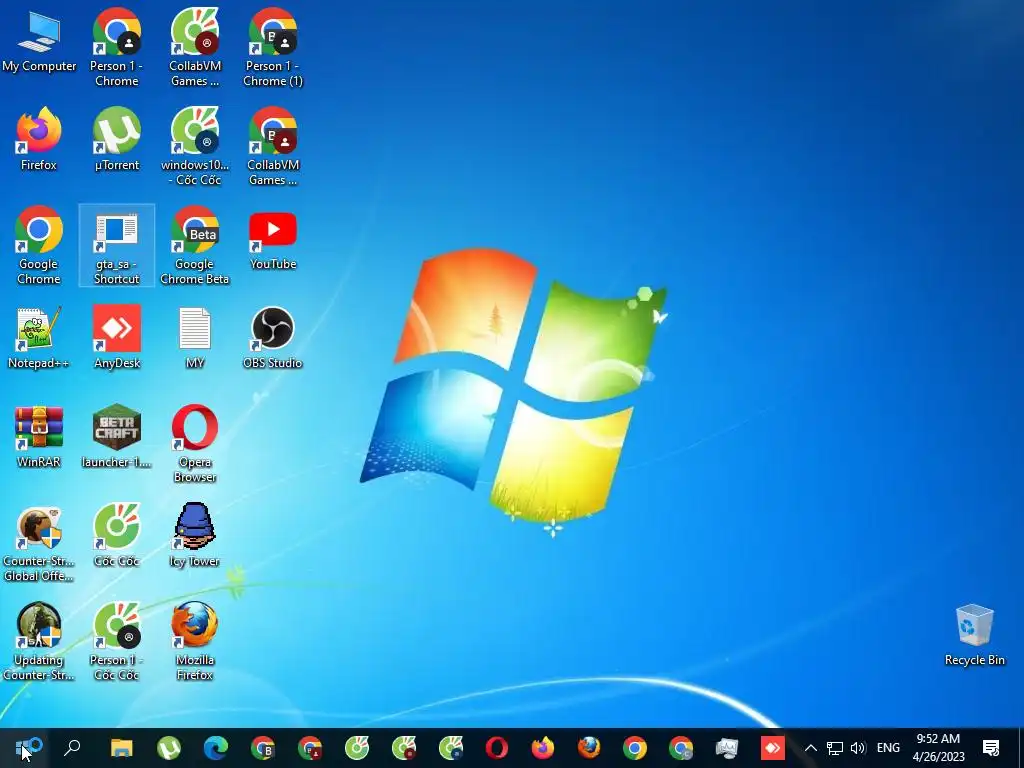Expand the hidden system tray icons chevron

click(x=810, y=748)
